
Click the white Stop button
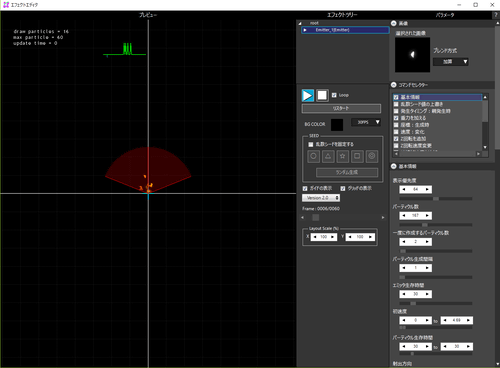322,95
